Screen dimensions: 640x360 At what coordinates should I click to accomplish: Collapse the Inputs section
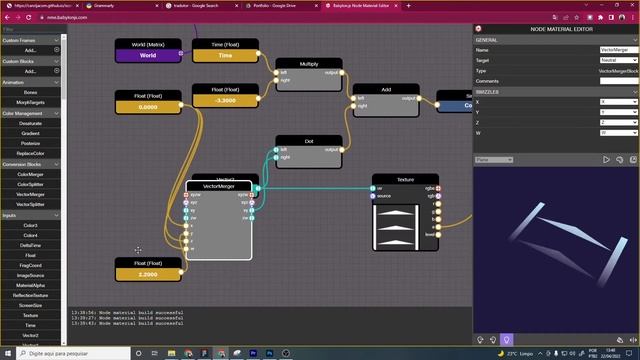[56, 215]
